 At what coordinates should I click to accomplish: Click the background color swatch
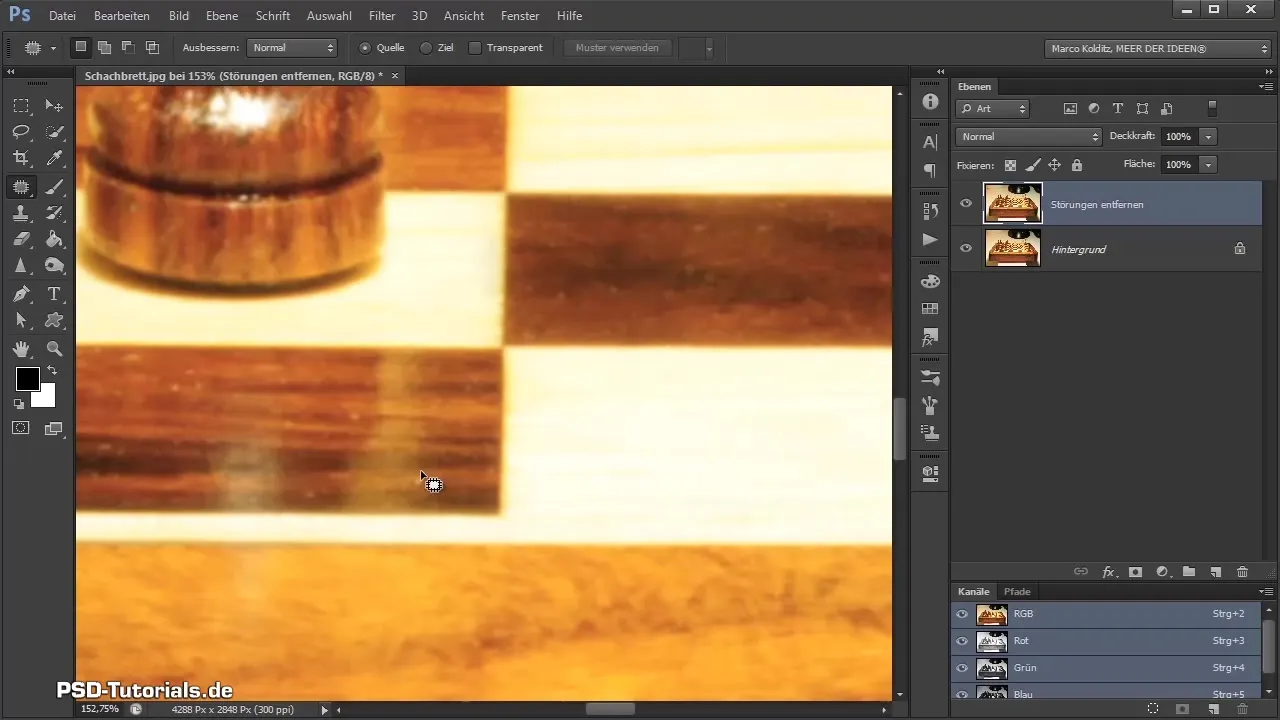click(x=47, y=399)
